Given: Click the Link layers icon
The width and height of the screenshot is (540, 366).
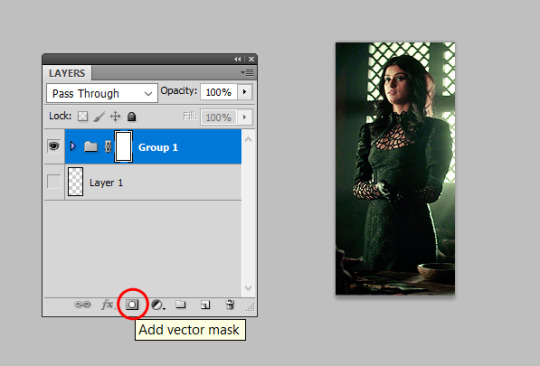Looking at the screenshot, I should tap(82, 304).
